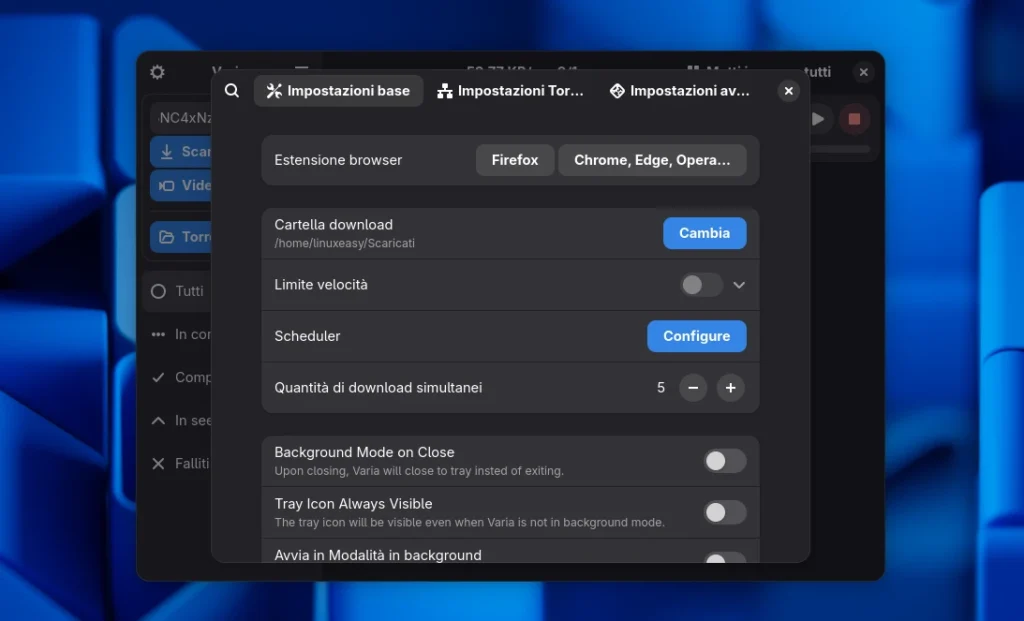Image resolution: width=1024 pixels, height=621 pixels.
Task: Toggle the Limite velocità switch
Action: 701,285
